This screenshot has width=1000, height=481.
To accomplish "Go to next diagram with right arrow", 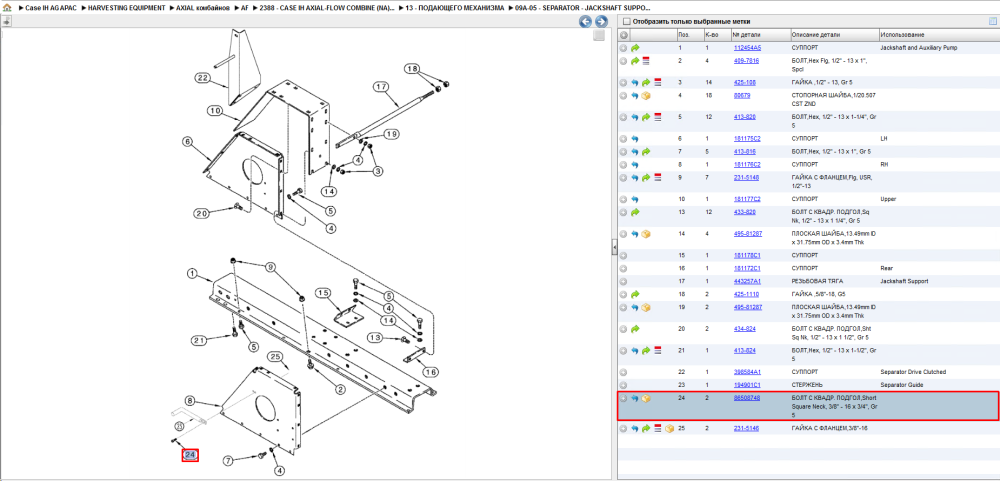I will pyautogui.click(x=600, y=22).
